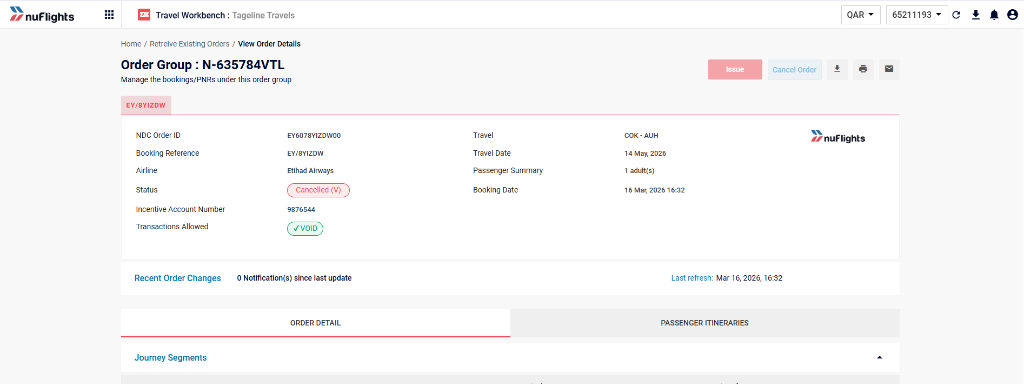Click the red Travel Workbench app icon
Image resolution: width=1024 pixels, height=384 pixels.
coord(144,15)
